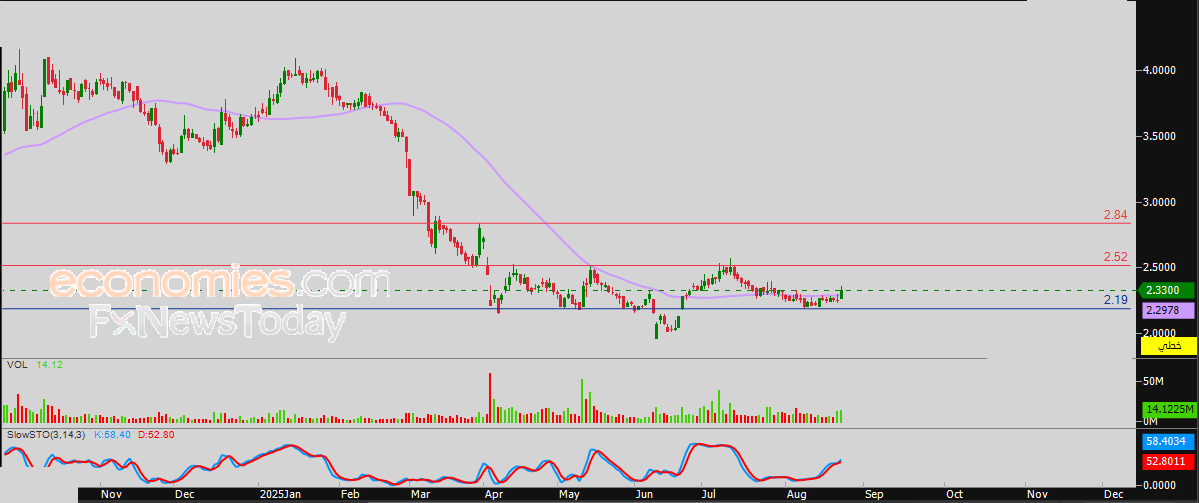Viewport: 1199px width, 503px height.
Task: Select the purple 2.2978 moving average tag
Action: 1168,310
